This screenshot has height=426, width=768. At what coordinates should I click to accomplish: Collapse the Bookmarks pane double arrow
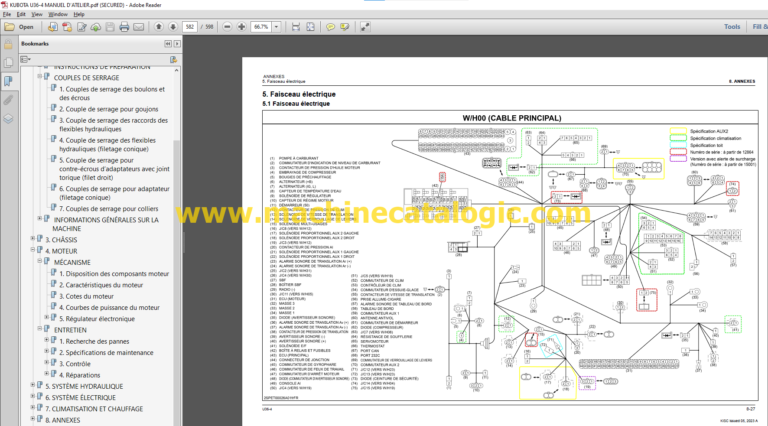(168, 44)
